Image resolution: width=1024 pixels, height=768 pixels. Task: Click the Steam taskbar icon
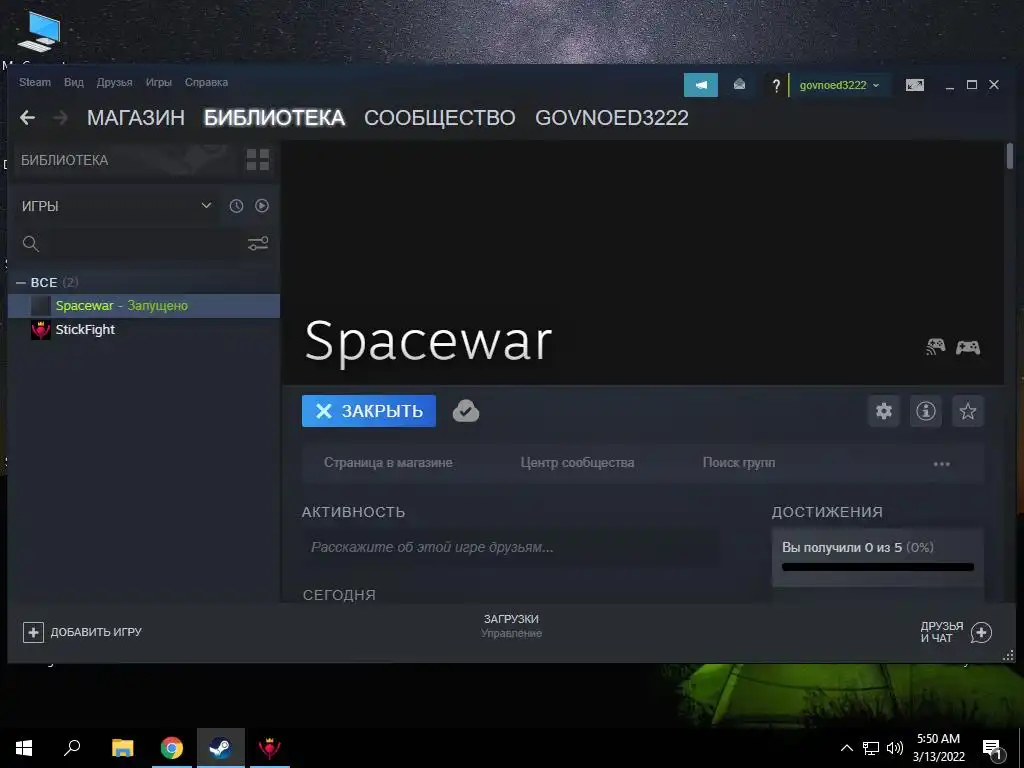tap(221, 748)
